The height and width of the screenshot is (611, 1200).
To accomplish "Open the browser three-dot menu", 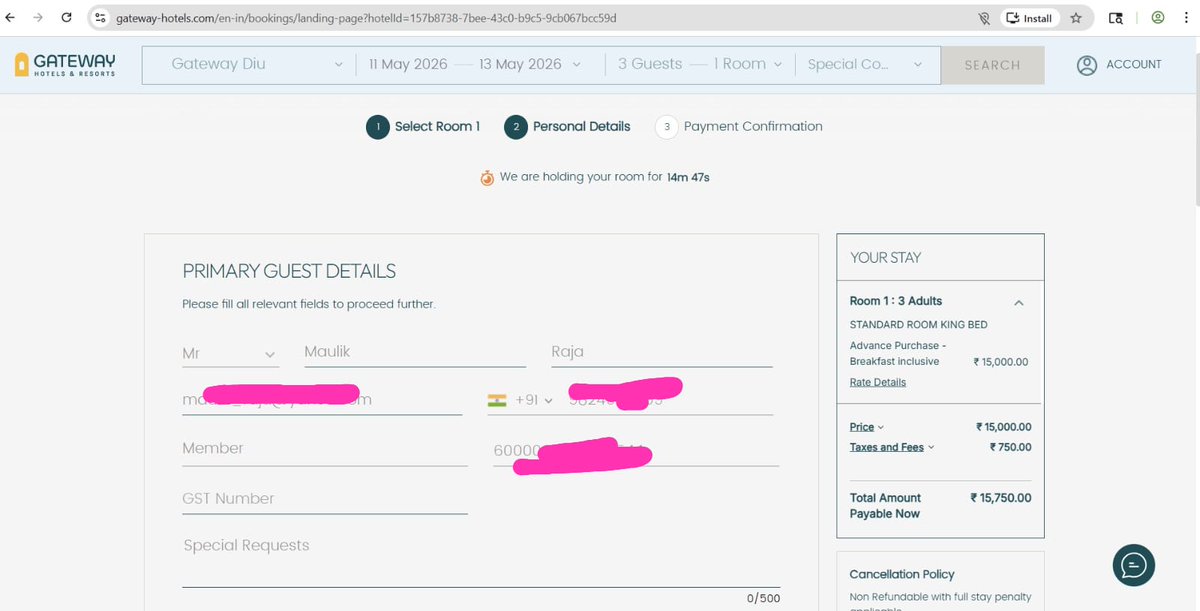I will point(1186,18).
